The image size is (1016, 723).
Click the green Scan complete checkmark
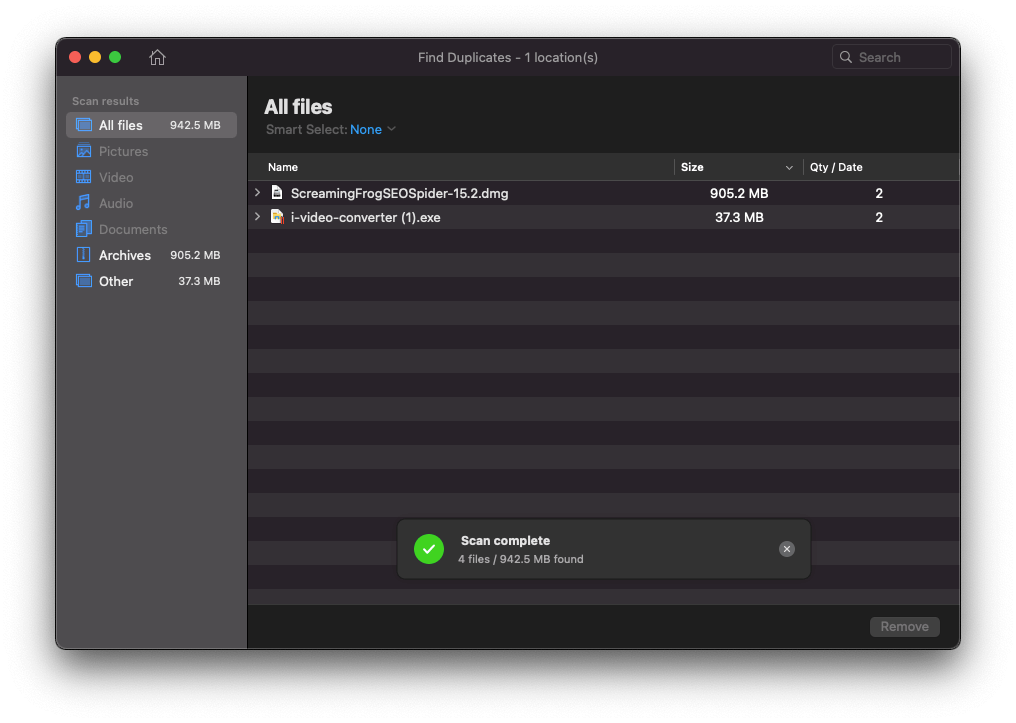point(429,549)
